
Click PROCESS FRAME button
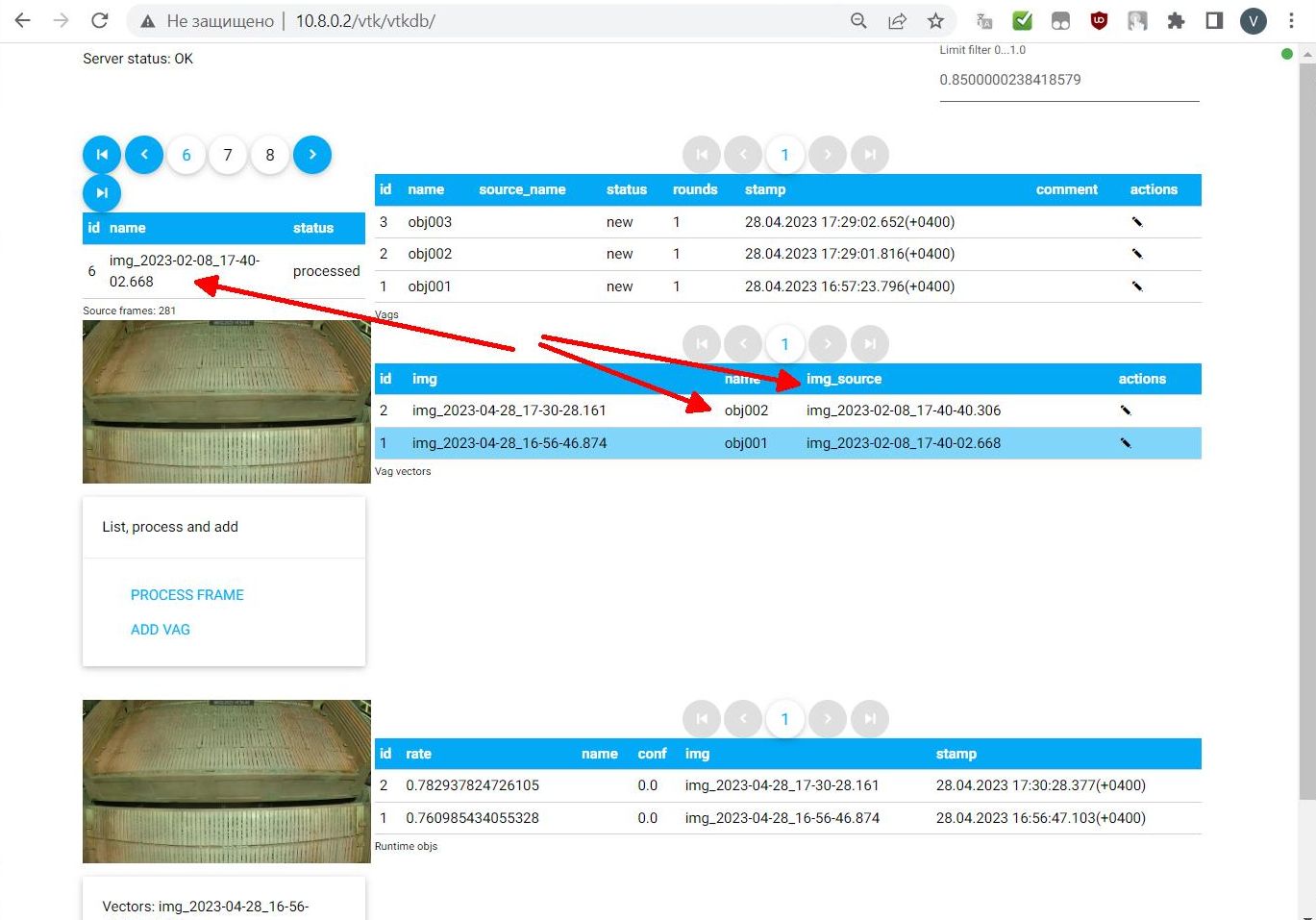tap(187, 595)
